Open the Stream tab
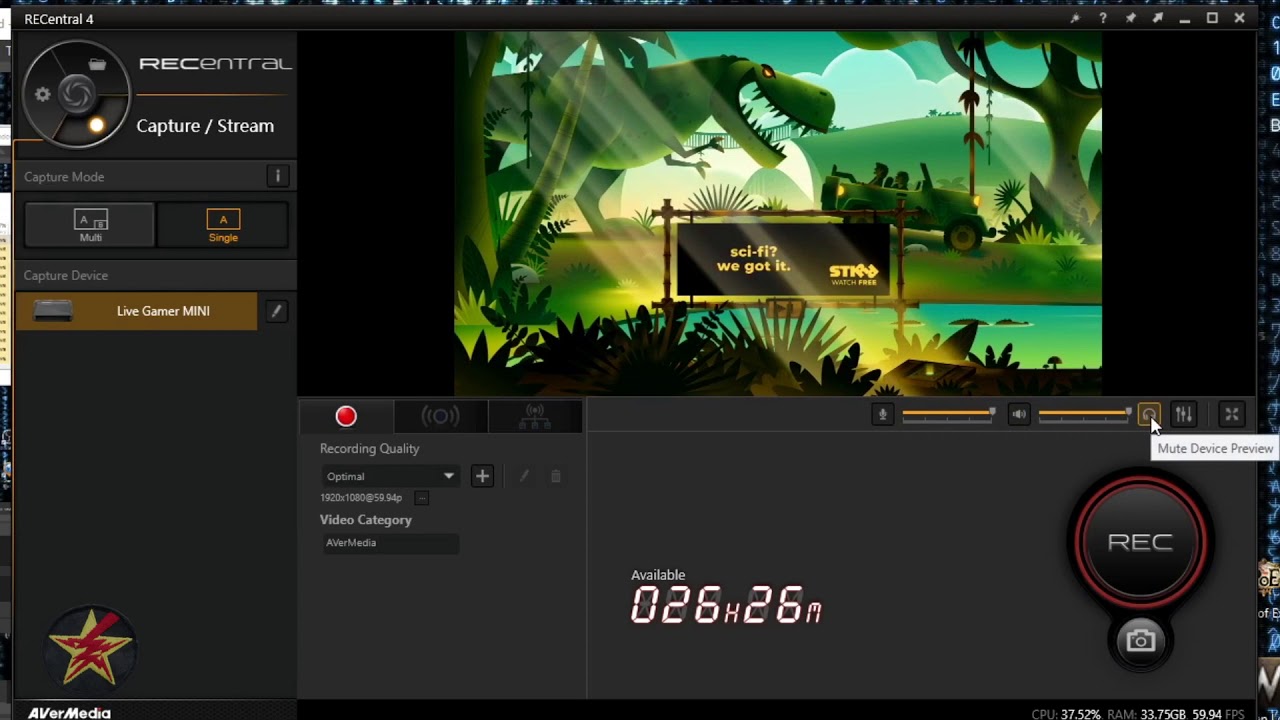This screenshot has height=720, width=1280. pos(440,416)
